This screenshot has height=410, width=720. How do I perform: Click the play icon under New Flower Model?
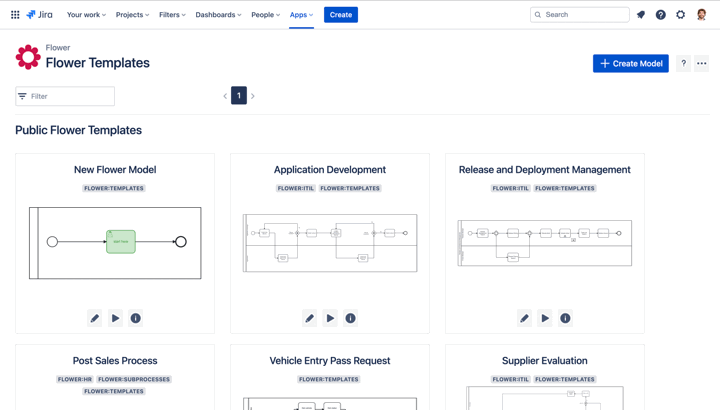pos(115,318)
